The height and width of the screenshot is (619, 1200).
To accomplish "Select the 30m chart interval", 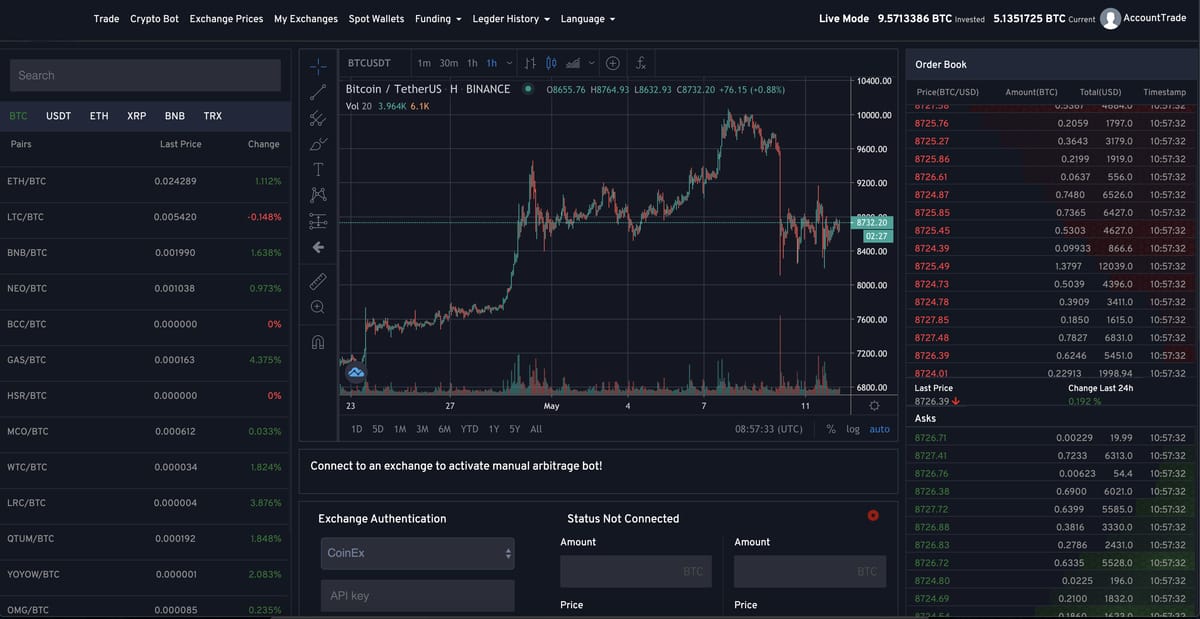I will (449, 63).
